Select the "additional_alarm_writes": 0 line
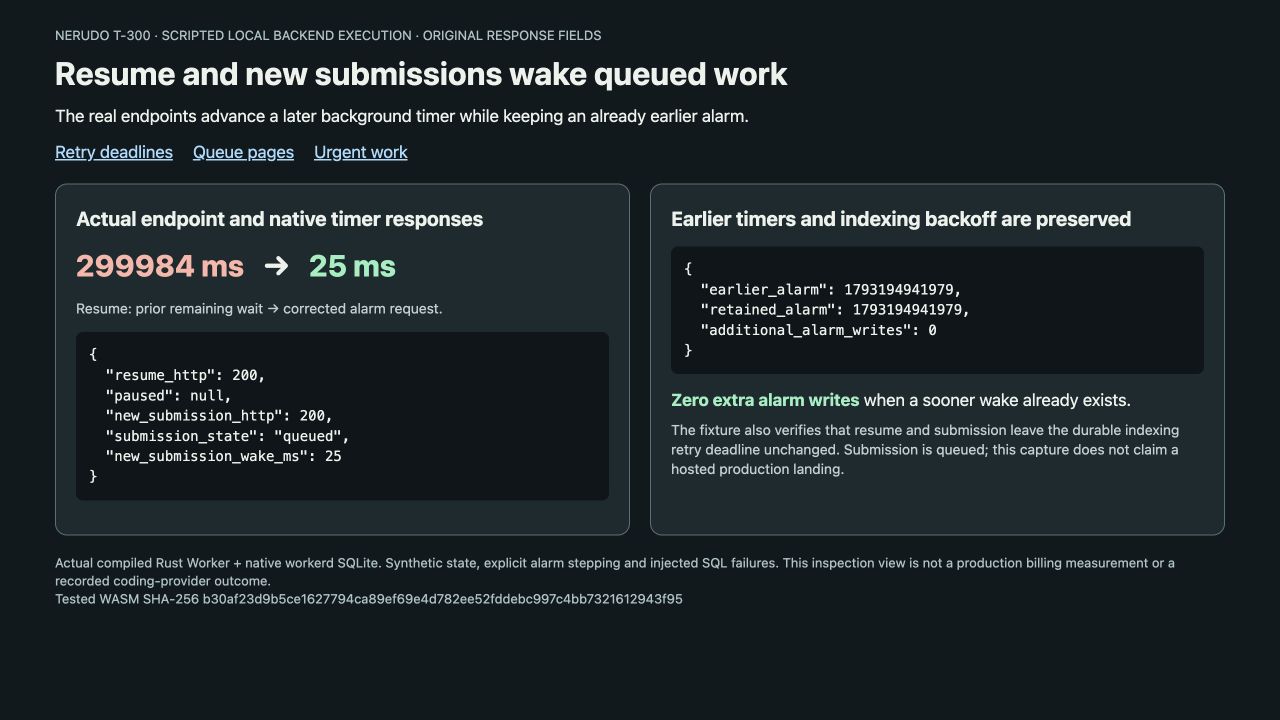Image resolution: width=1280 pixels, height=720 pixels. click(818, 330)
